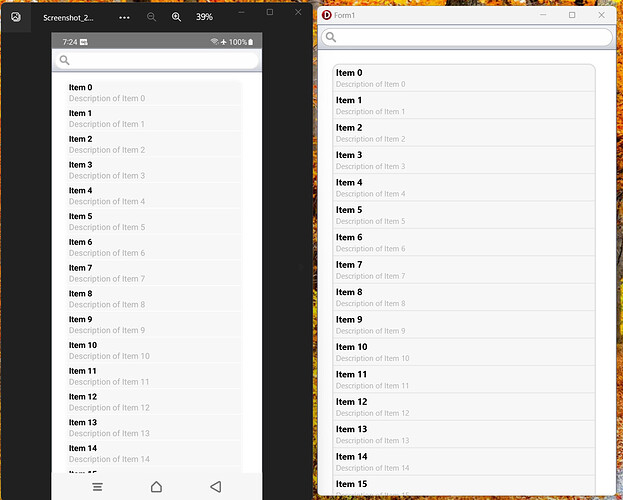The width and height of the screenshot is (623, 500).
Task: Click the search magnifier icon in Form1
Action: pyautogui.click(x=331, y=37)
